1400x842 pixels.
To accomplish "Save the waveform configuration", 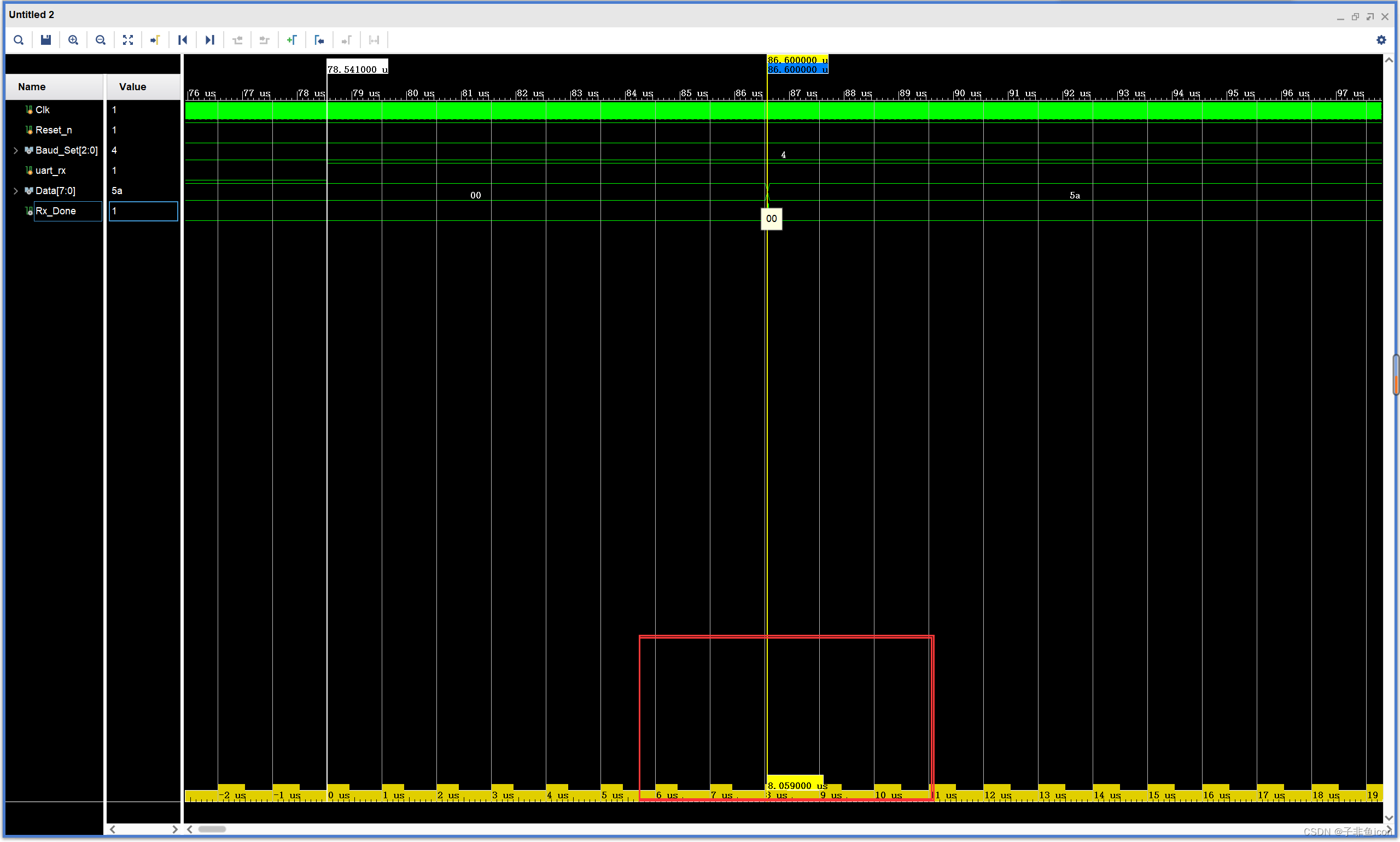I will (x=46, y=40).
